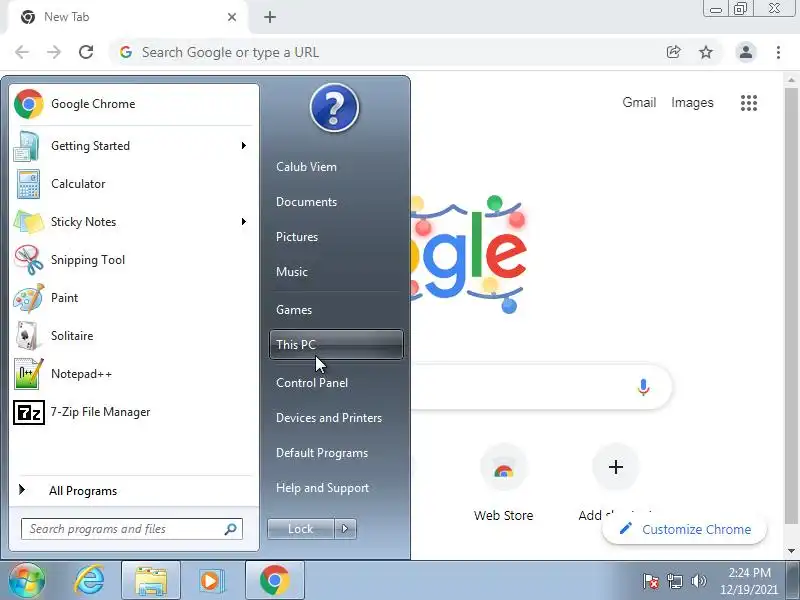Click the Action Center flag icon
The height and width of the screenshot is (600, 800).
pyautogui.click(x=651, y=581)
